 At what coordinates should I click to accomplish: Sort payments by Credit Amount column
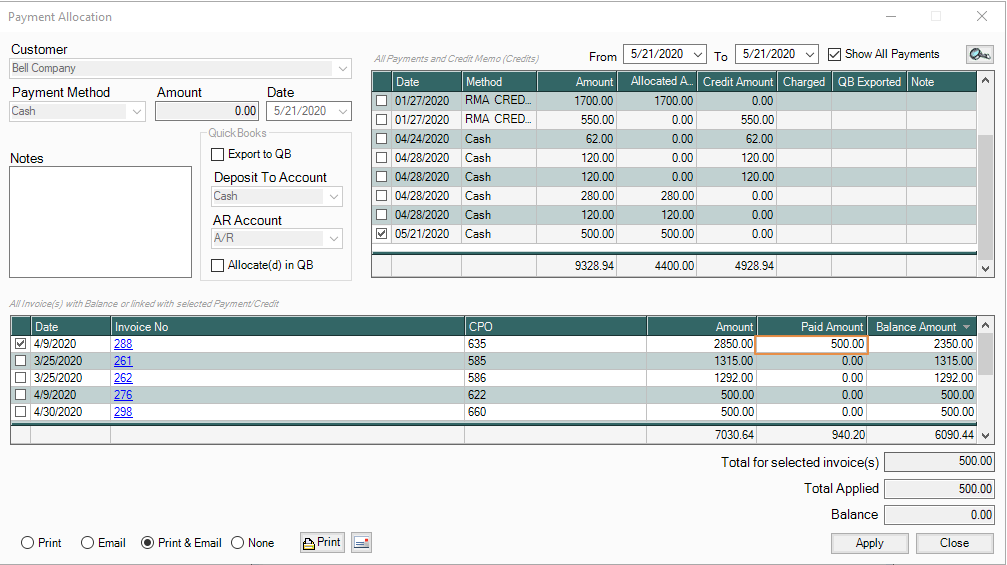click(736, 82)
